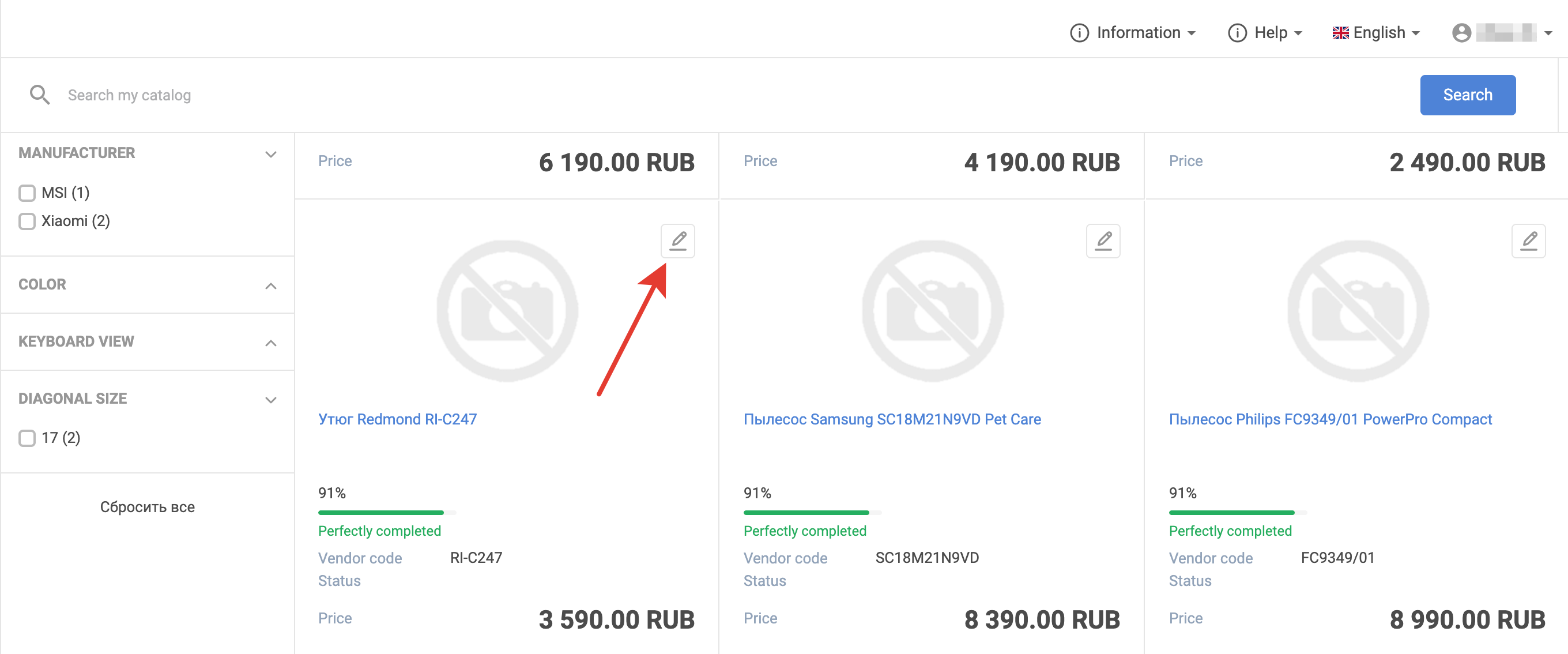The height and width of the screenshot is (654, 1568).
Task: Collapse the Manufacturer filter section
Action: [271, 154]
